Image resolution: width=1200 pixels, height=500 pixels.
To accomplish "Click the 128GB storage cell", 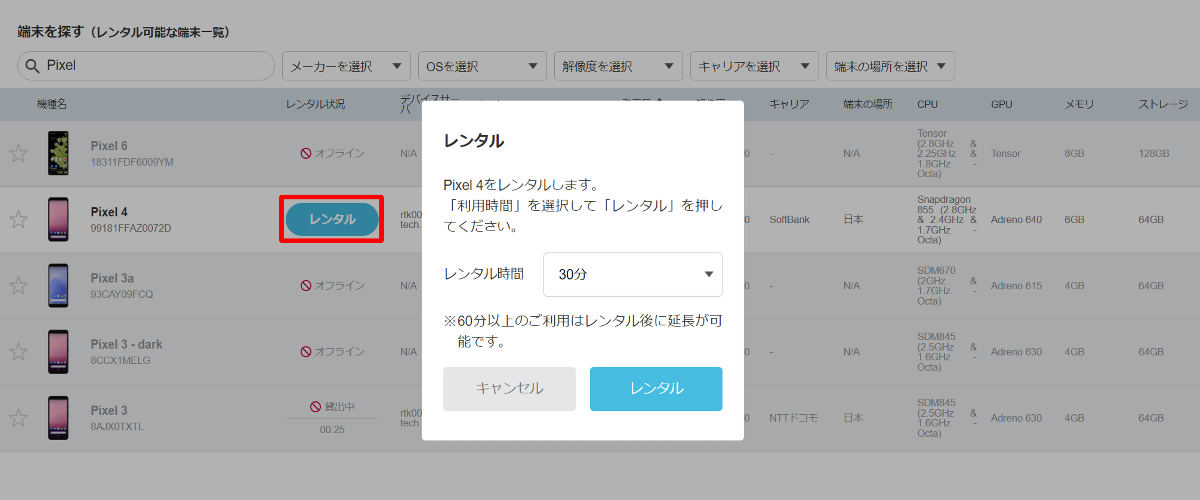I will pos(1154,153).
